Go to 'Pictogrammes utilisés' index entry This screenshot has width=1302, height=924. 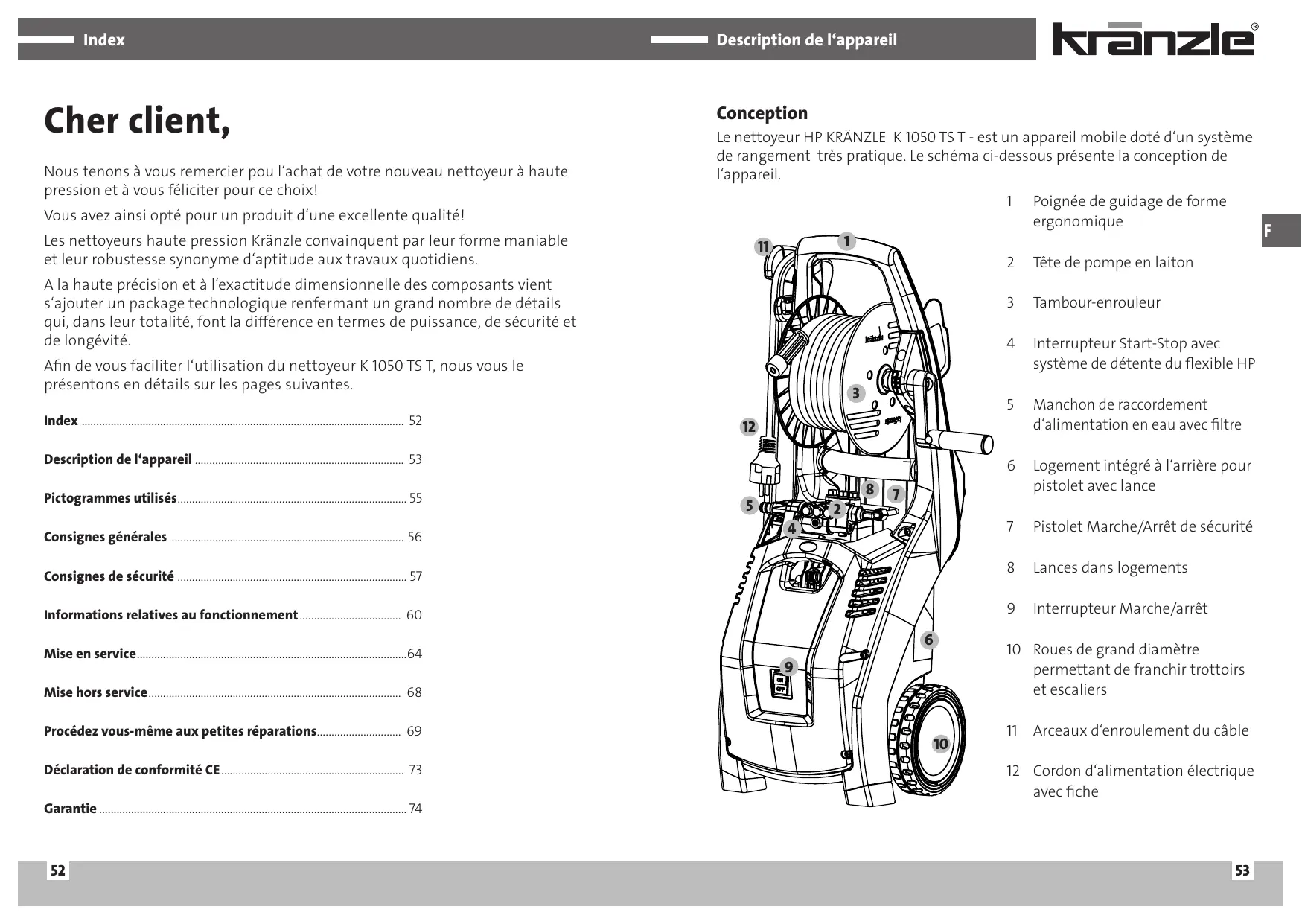click(x=110, y=498)
